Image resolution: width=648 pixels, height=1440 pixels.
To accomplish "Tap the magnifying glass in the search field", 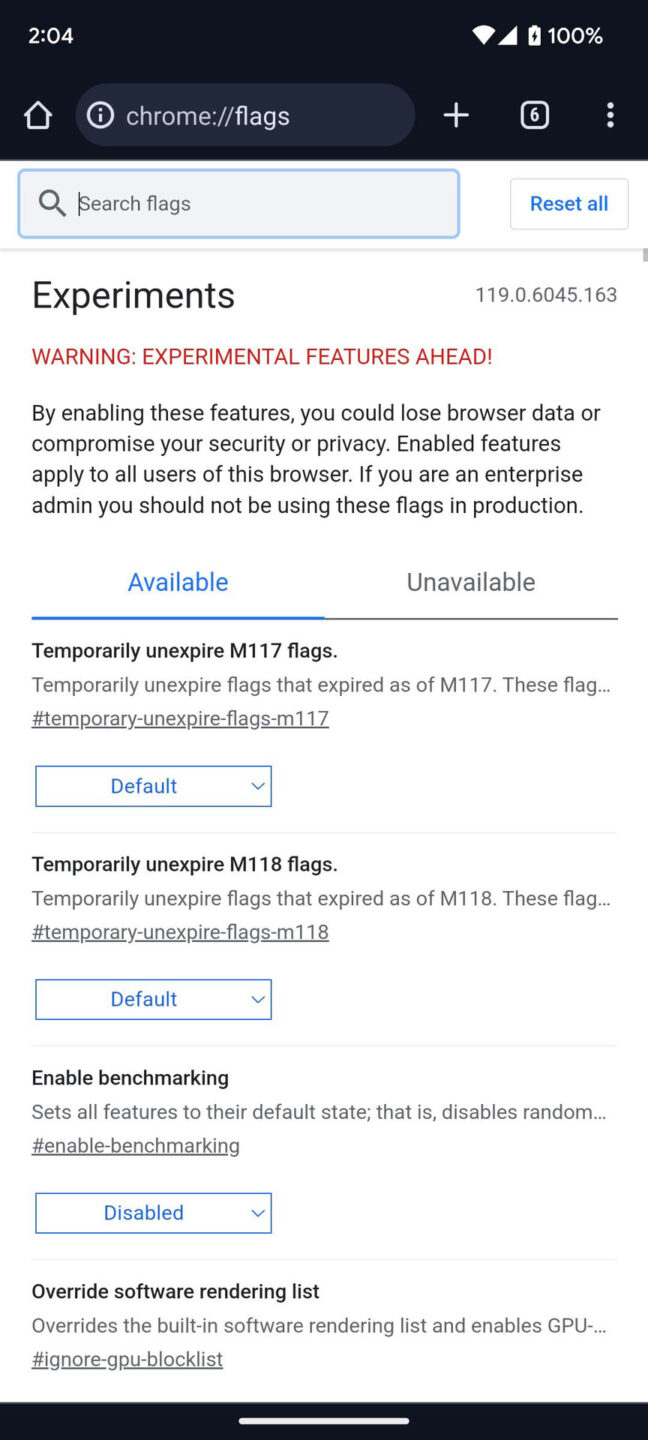I will (x=53, y=203).
